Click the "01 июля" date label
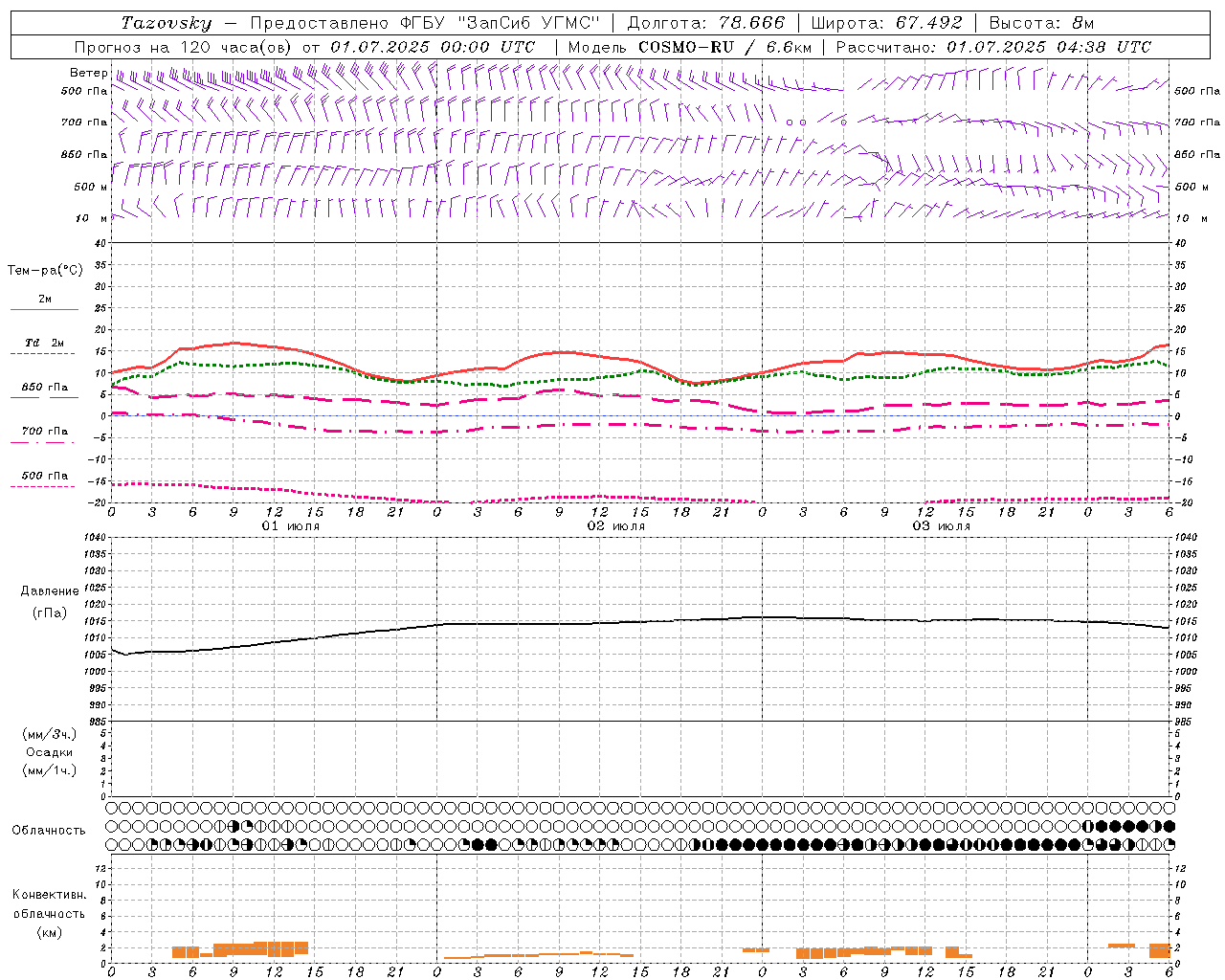The image size is (1225, 980). pos(292,526)
